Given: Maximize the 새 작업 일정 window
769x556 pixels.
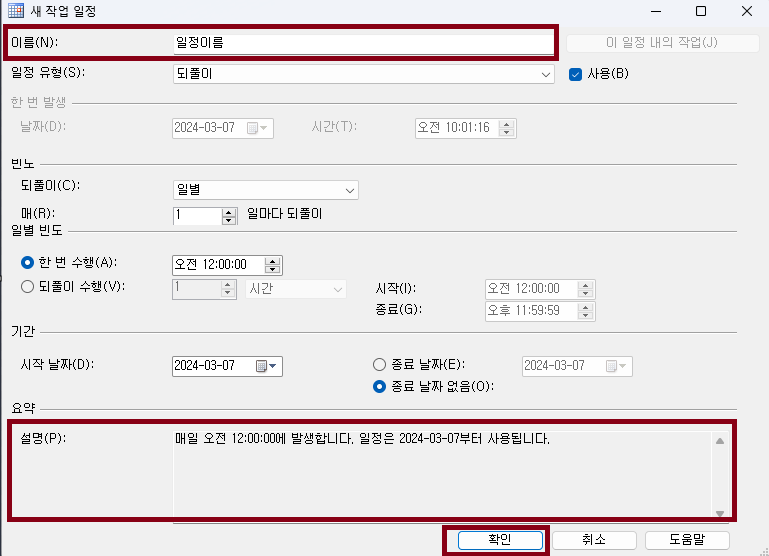Looking at the screenshot, I should click(x=701, y=11).
